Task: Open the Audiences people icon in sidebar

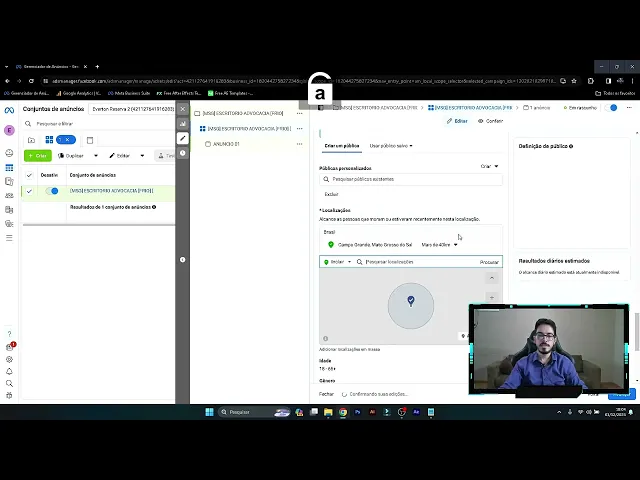Action: (9, 196)
